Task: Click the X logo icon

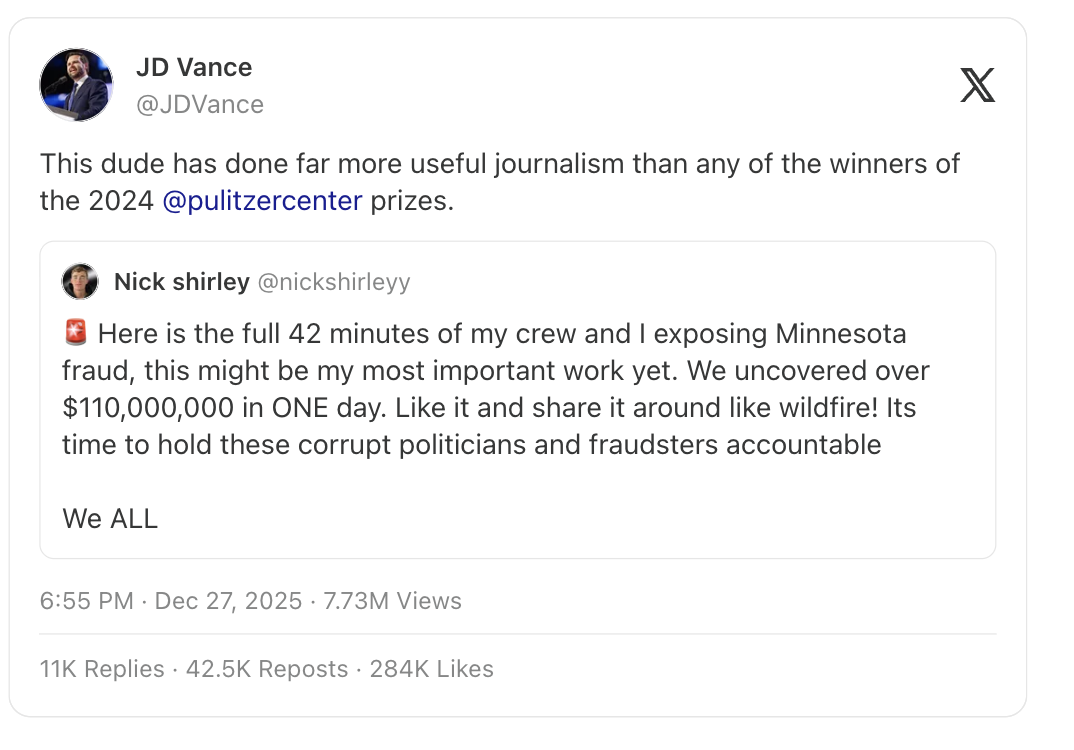Action: [977, 85]
